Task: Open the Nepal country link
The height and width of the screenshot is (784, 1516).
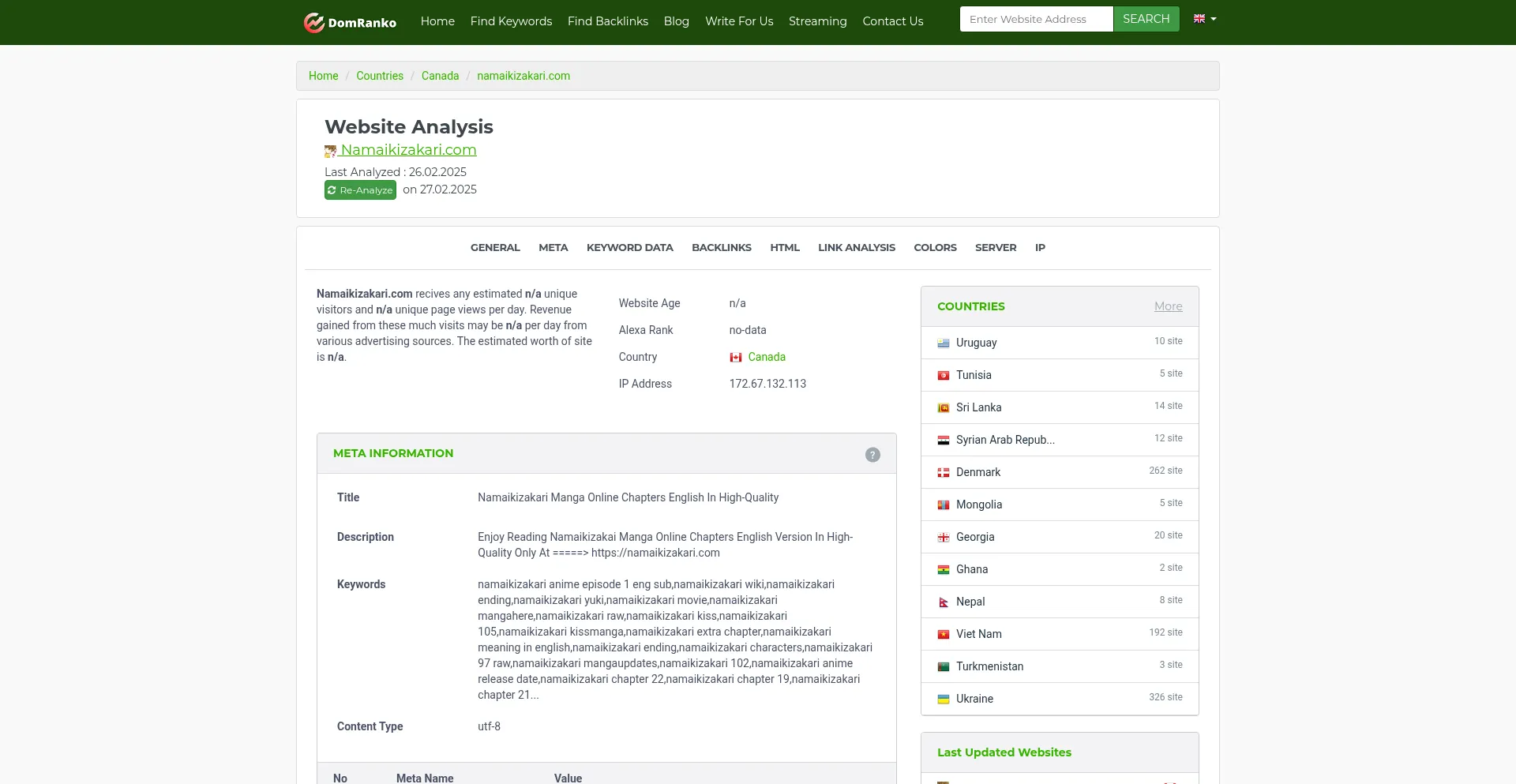Action: tap(970, 602)
